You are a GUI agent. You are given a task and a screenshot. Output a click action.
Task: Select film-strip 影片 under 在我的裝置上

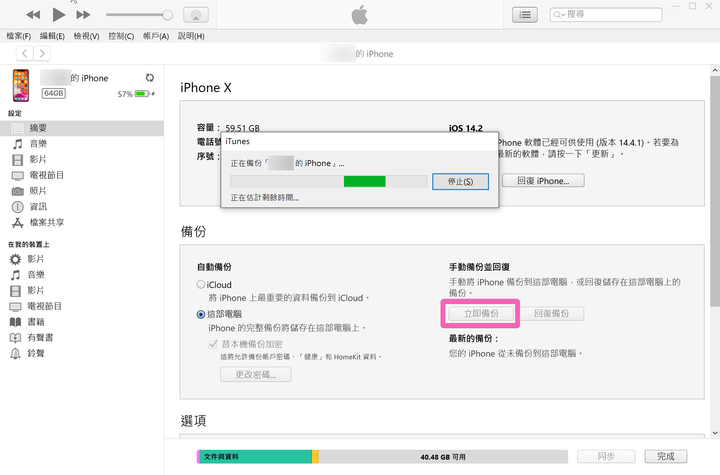pyautogui.click(x=82, y=290)
